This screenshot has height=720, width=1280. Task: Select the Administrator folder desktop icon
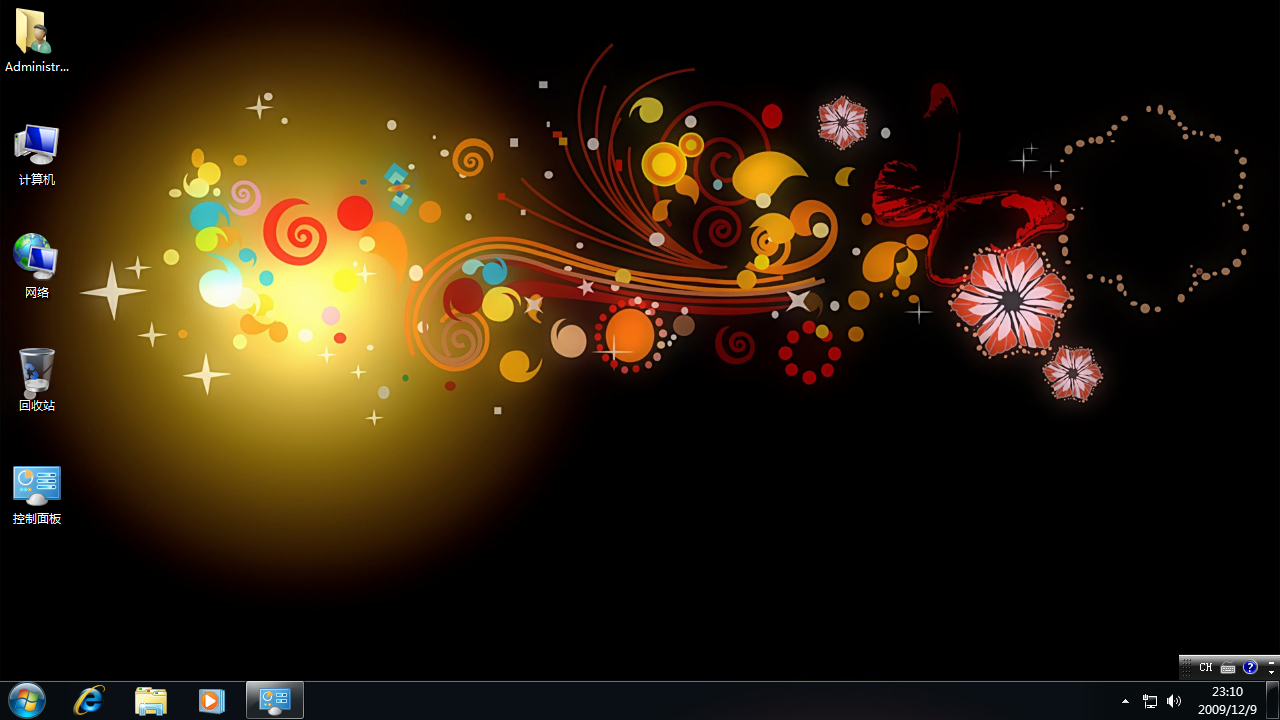(37, 40)
